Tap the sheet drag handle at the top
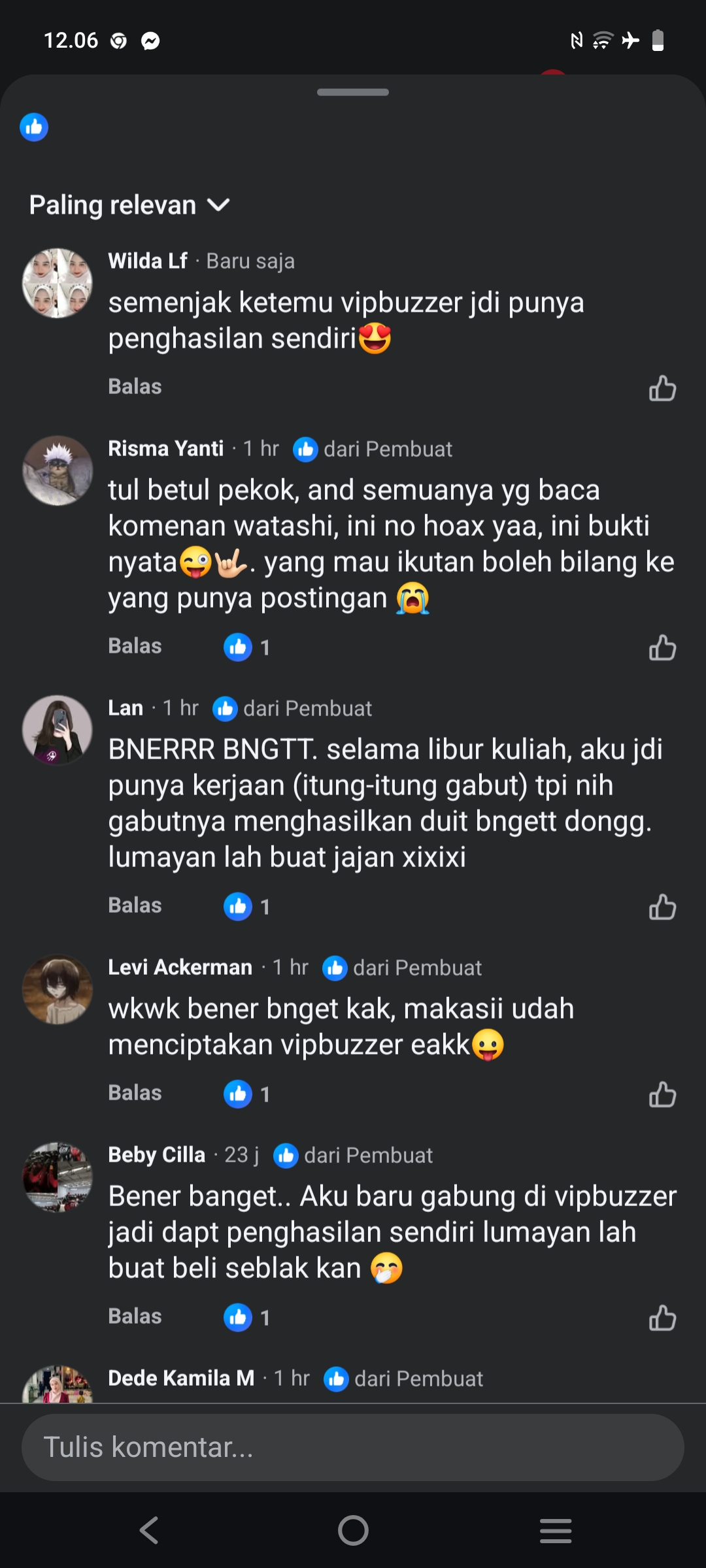 click(353, 92)
